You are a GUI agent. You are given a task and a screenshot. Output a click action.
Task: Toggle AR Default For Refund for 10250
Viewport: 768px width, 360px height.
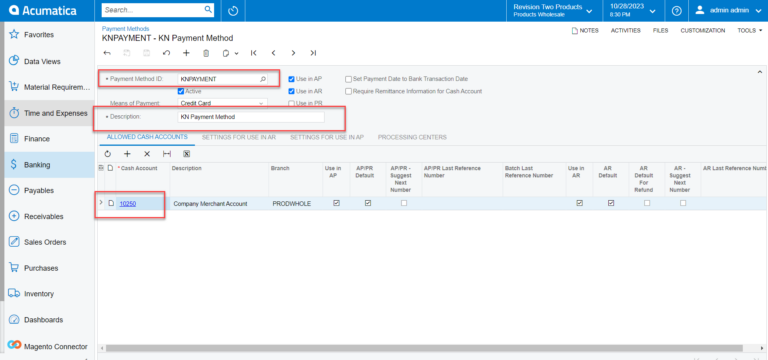click(x=647, y=203)
